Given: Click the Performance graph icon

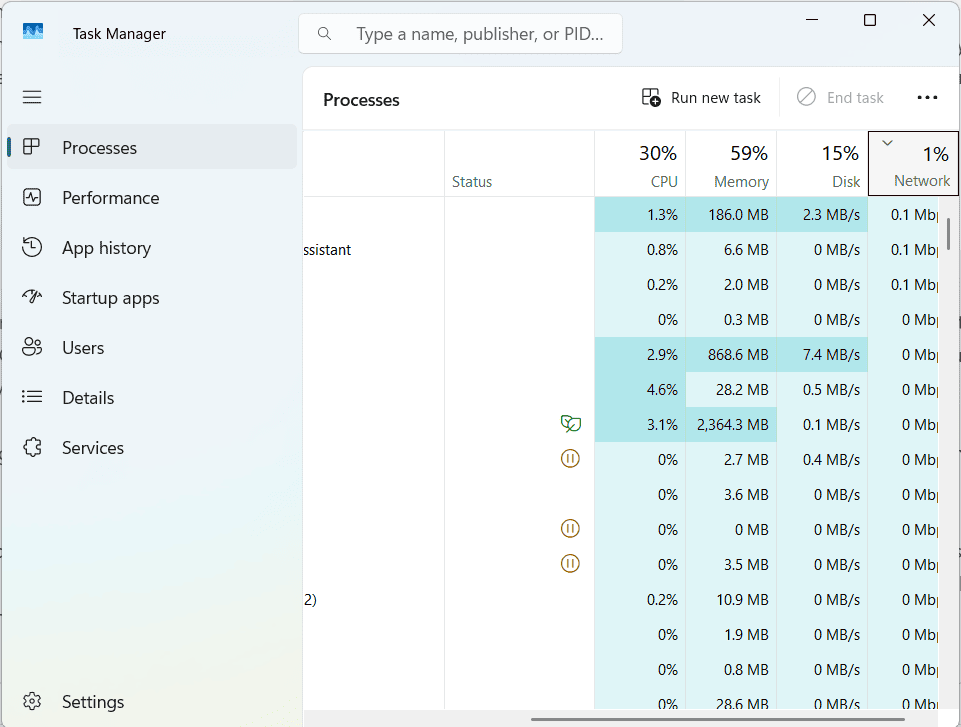Looking at the screenshot, I should click(32, 197).
